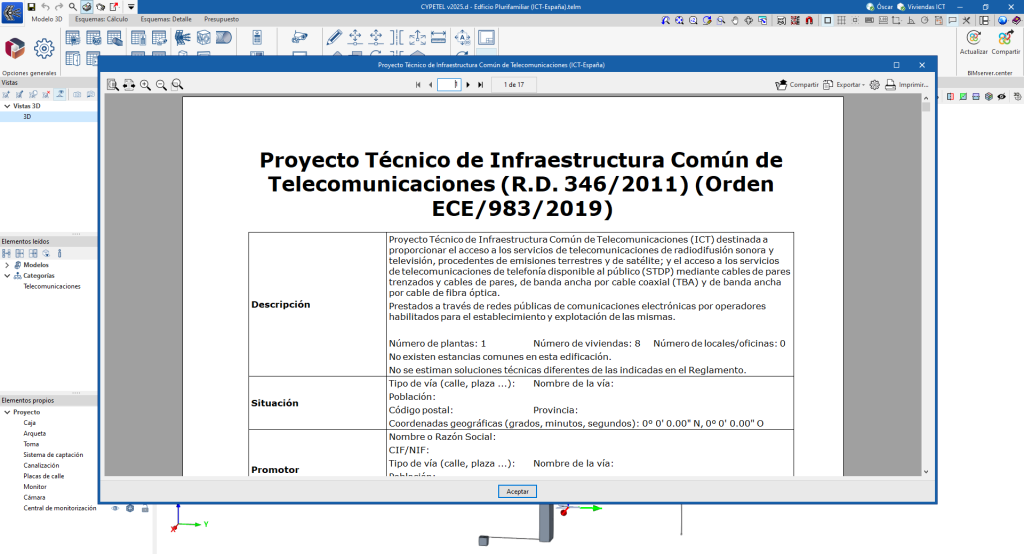Open the quick access customize dropdown arrow
This screenshot has width=1024, height=554.
click(131, 7)
